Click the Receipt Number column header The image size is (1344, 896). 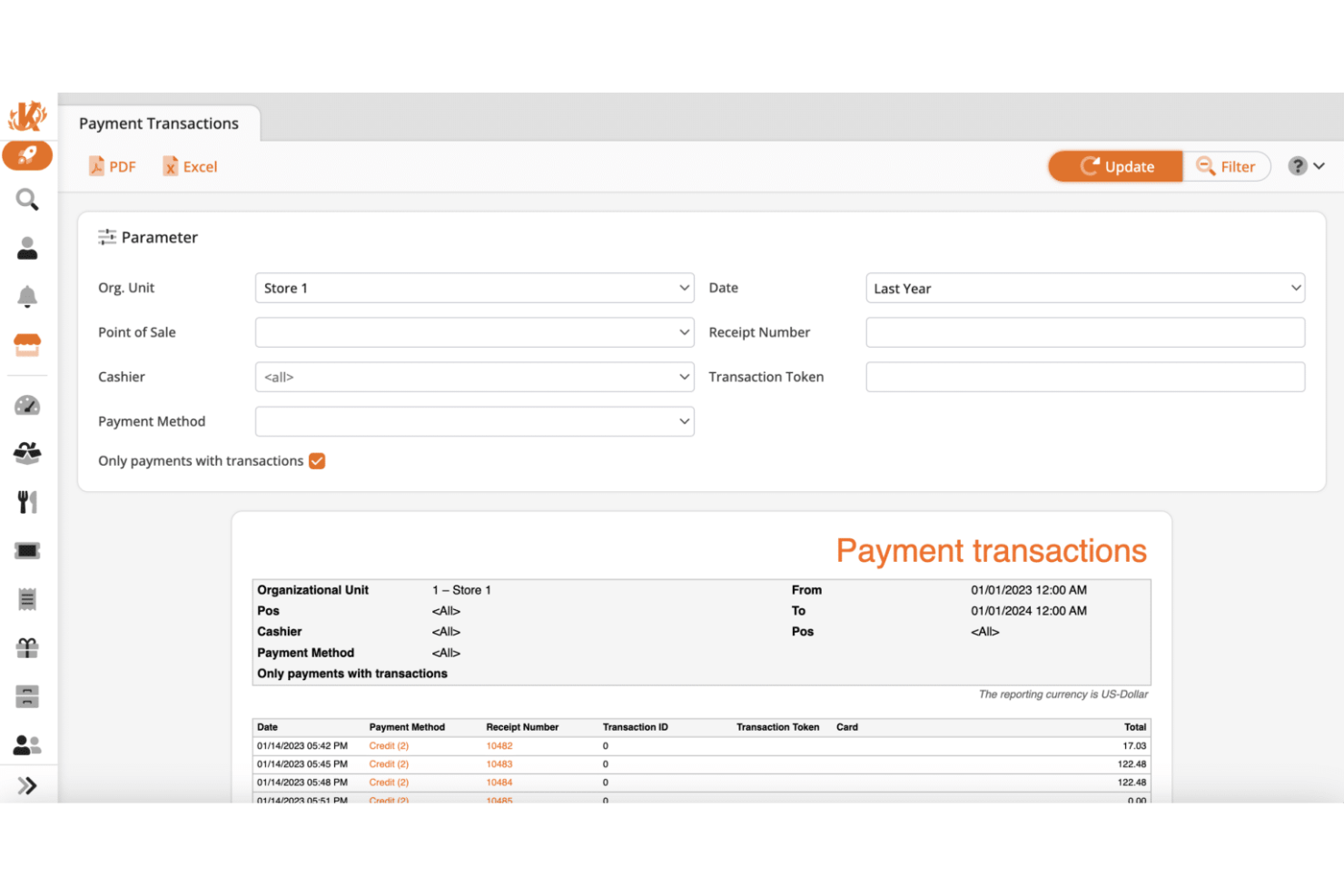tap(522, 727)
